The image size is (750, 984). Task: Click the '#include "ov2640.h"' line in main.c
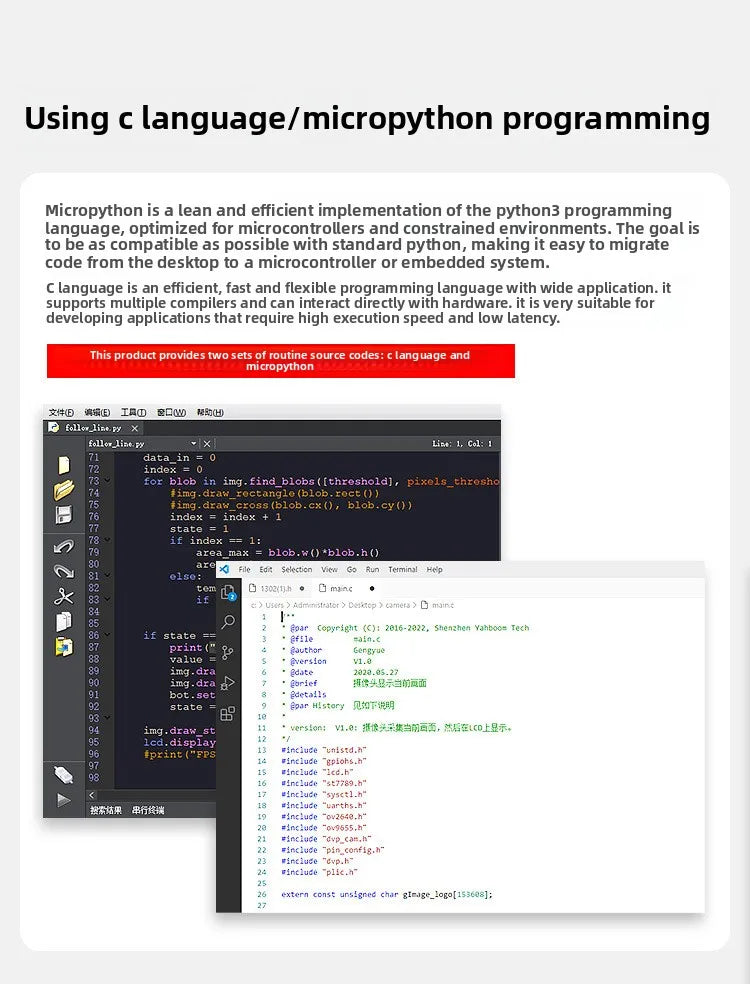324,817
